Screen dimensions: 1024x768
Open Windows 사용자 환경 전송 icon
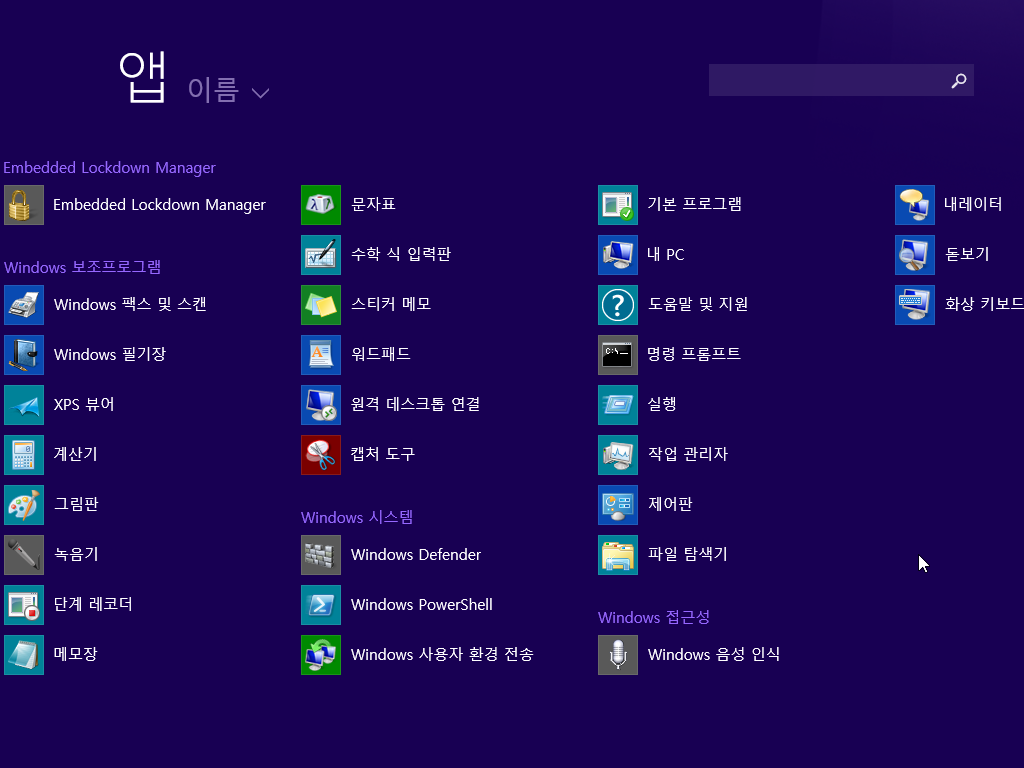click(x=321, y=654)
